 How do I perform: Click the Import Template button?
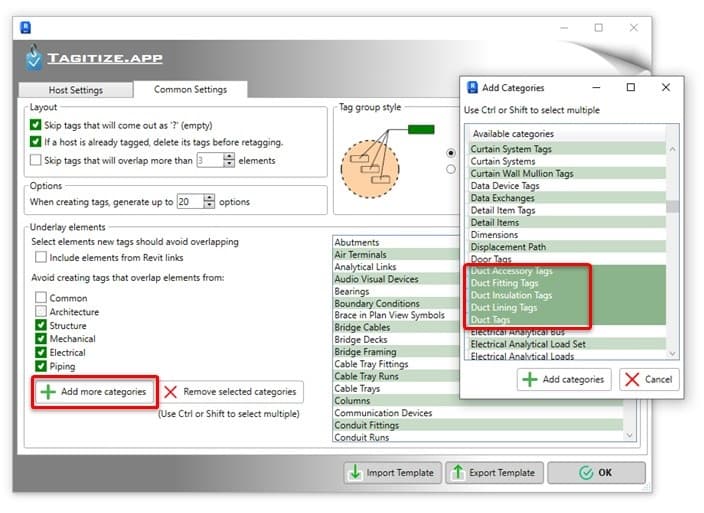click(x=393, y=473)
